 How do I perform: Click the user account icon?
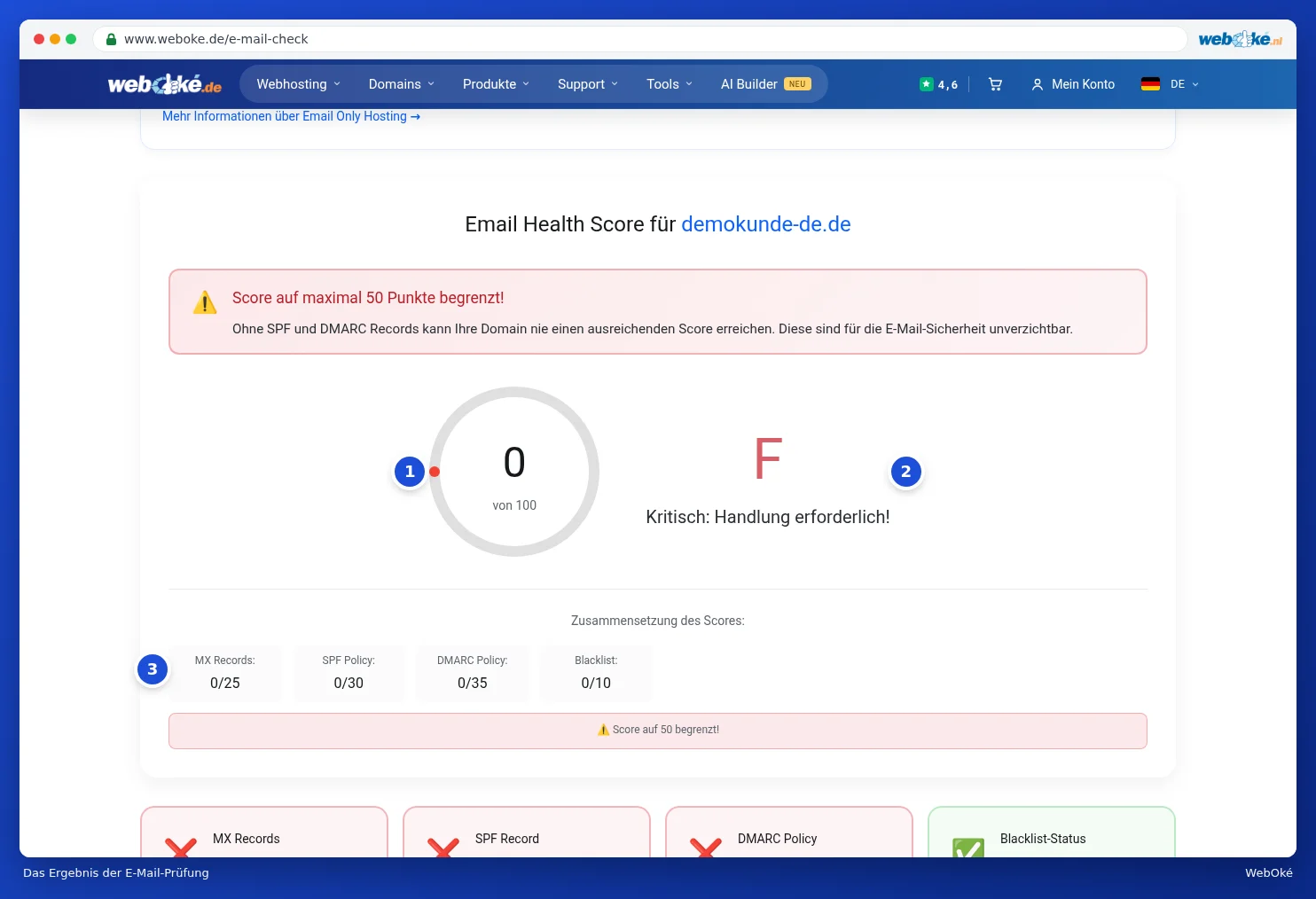[x=1037, y=84]
